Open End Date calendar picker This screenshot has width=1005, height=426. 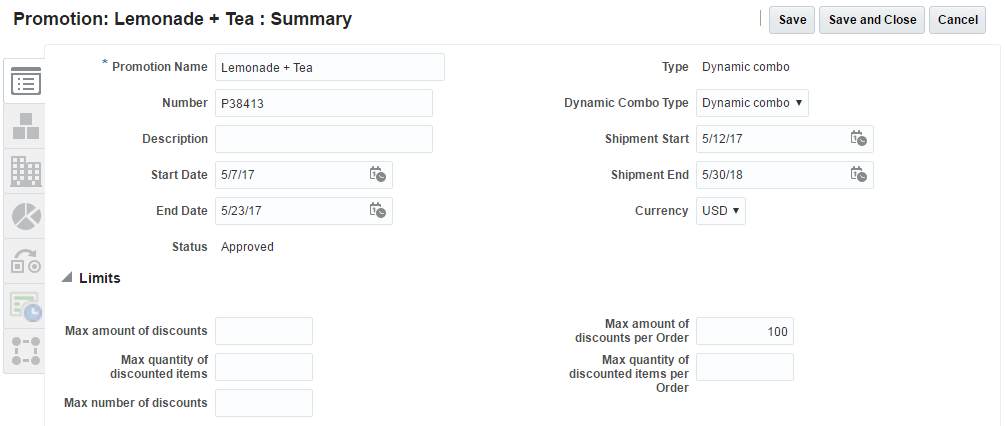pos(378,211)
